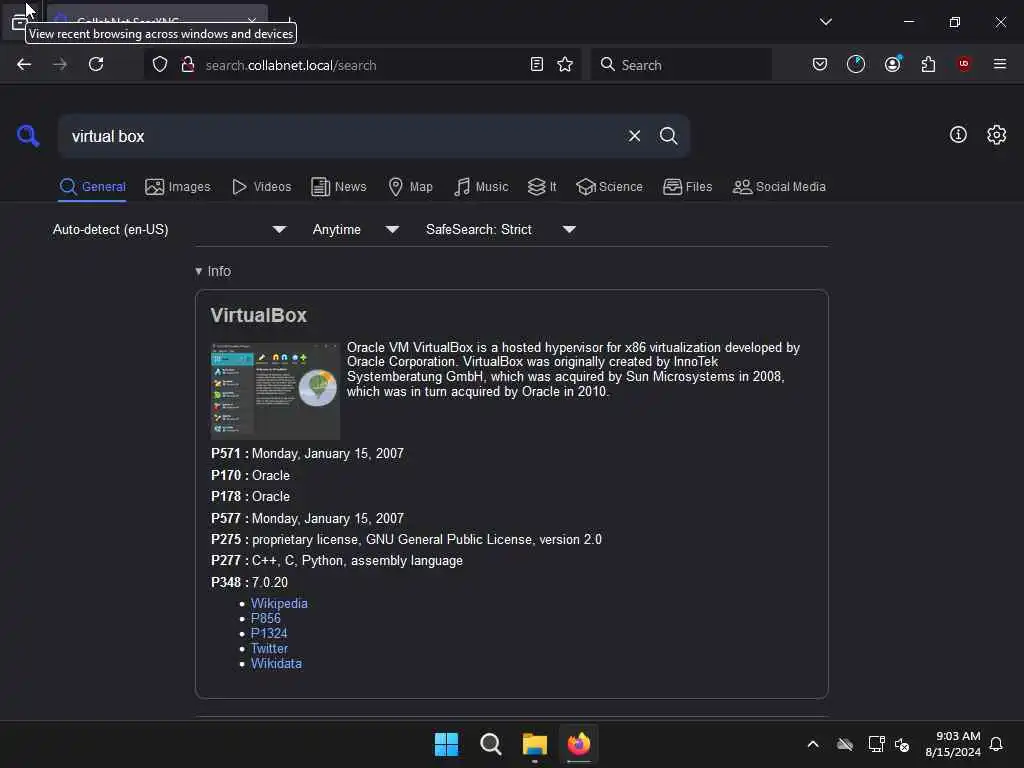Viewport: 1024px width, 768px height.
Task: Open the Firefox hamburger menu
Action: [1000, 64]
